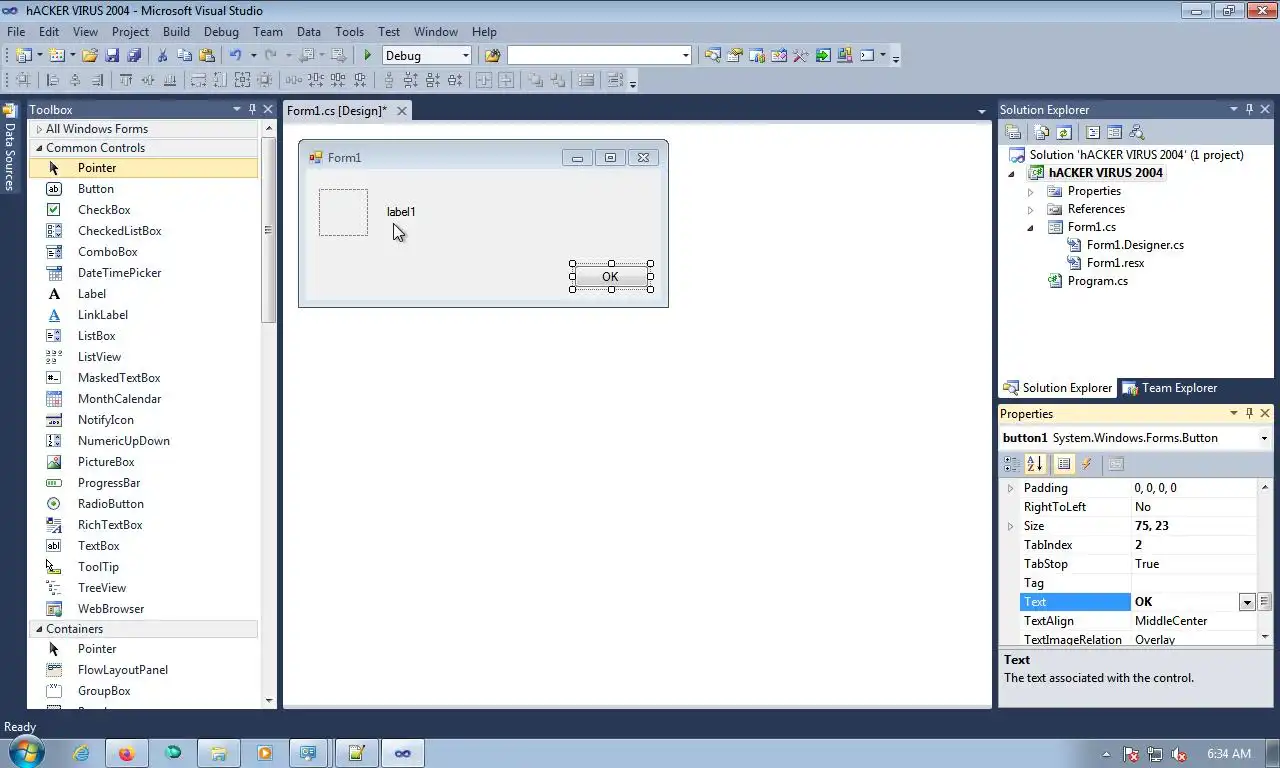Image resolution: width=1280 pixels, height=768 pixels.
Task: Click the Align Lefts layout icon
Action: click(52, 80)
